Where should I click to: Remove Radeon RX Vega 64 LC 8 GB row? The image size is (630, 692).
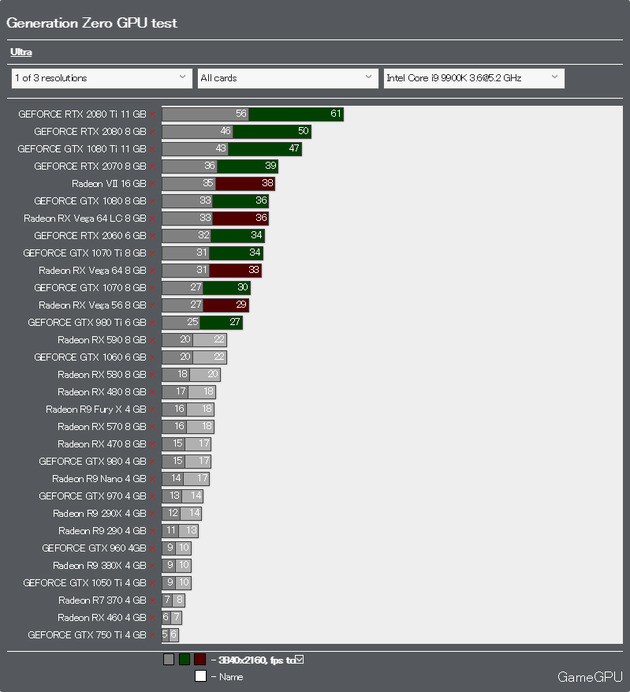click(x=152, y=218)
